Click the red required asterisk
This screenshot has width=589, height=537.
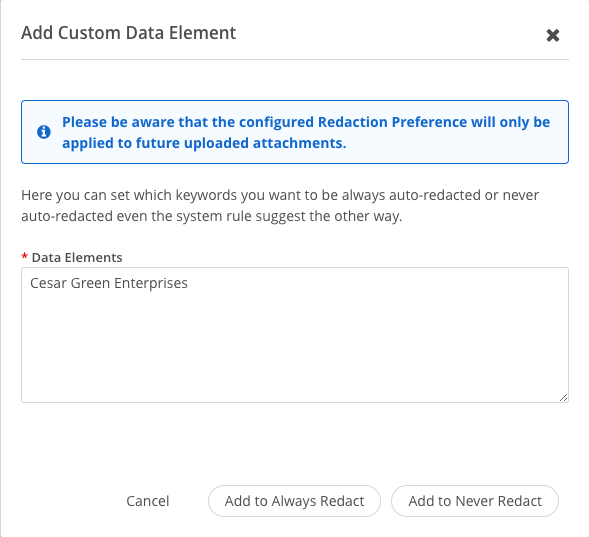click(x=24, y=257)
